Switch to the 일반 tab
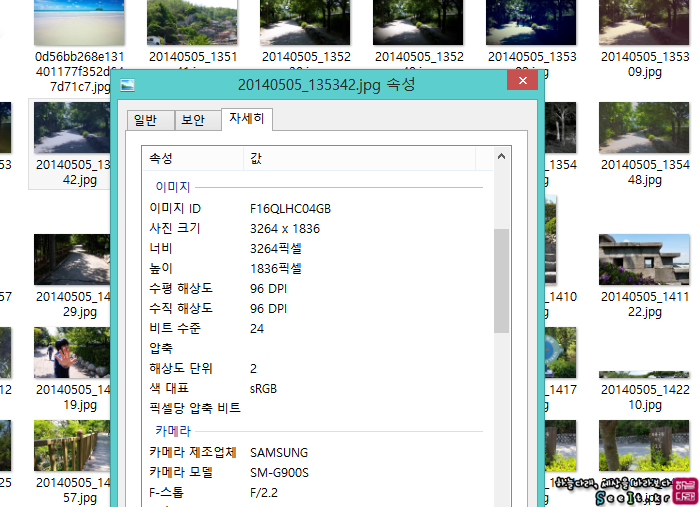The width and height of the screenshot is (700, 507). coord(150,120)
